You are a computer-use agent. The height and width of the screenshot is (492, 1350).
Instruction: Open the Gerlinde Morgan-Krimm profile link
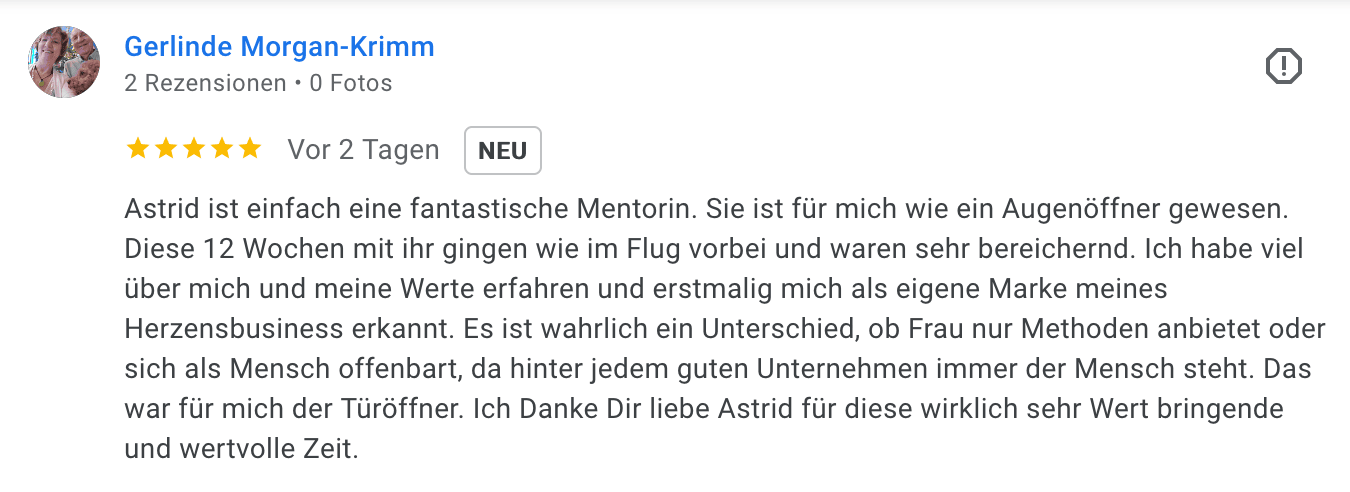click(279, 46)
